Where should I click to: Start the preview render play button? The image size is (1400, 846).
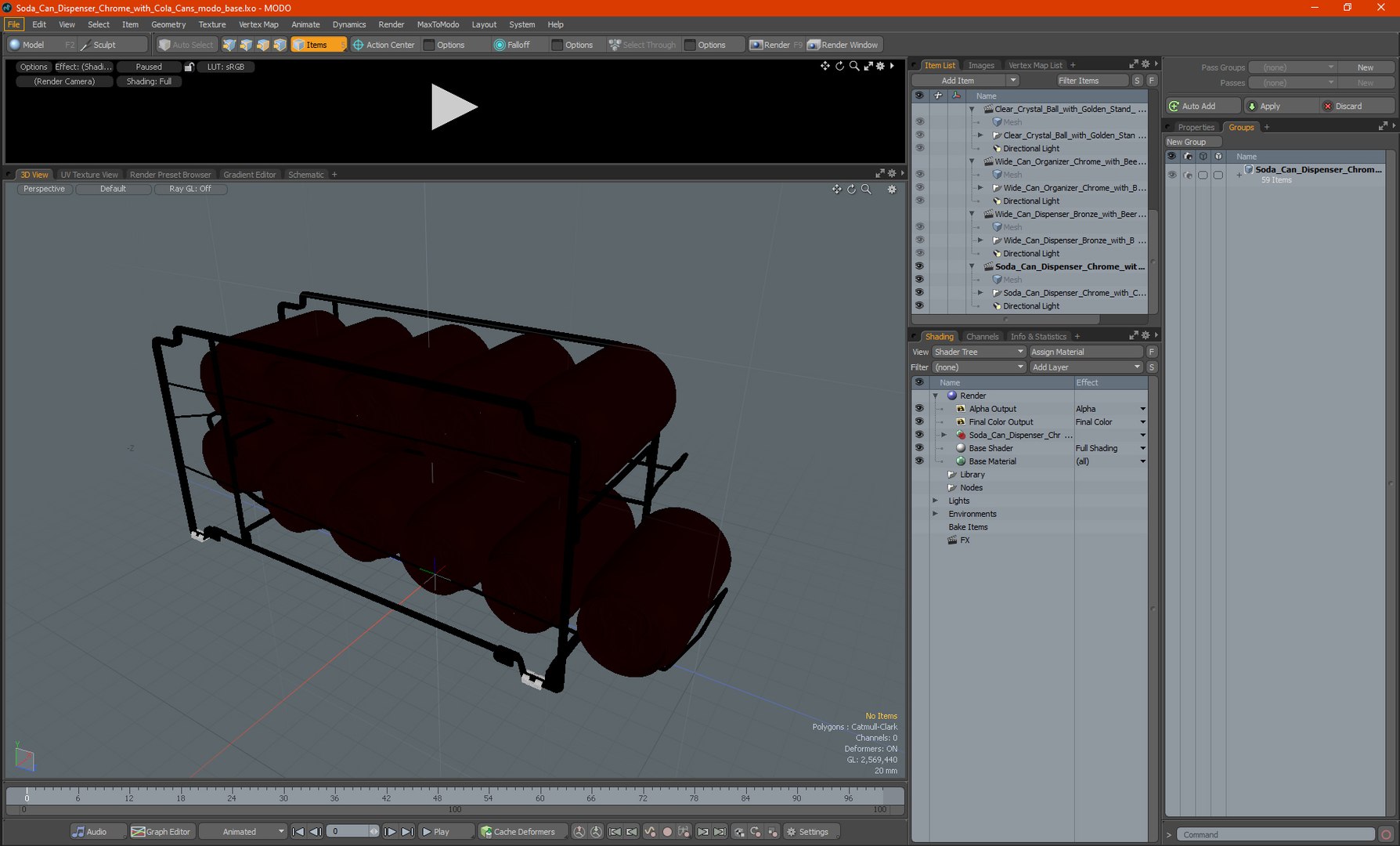click(453, 107)
